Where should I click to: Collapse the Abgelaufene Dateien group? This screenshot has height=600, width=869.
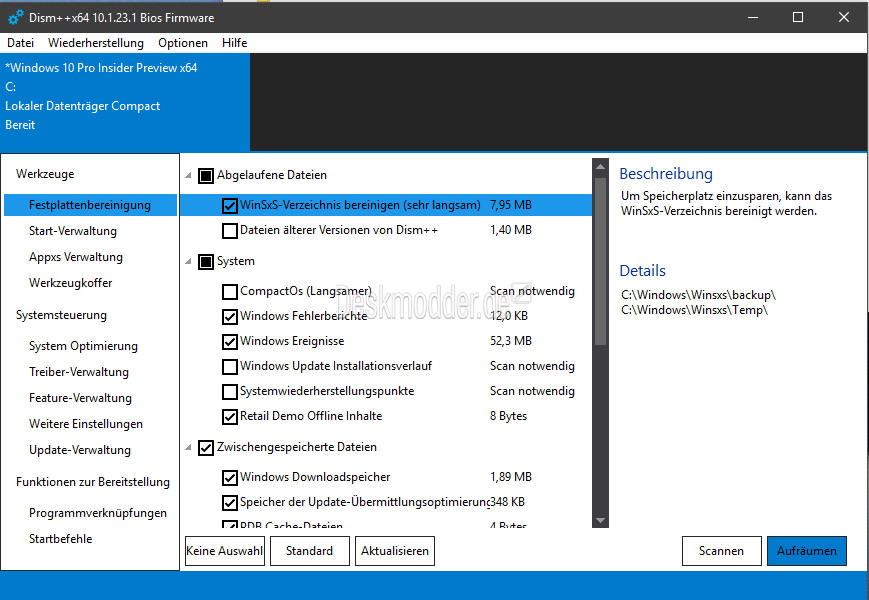coord(189,176)
